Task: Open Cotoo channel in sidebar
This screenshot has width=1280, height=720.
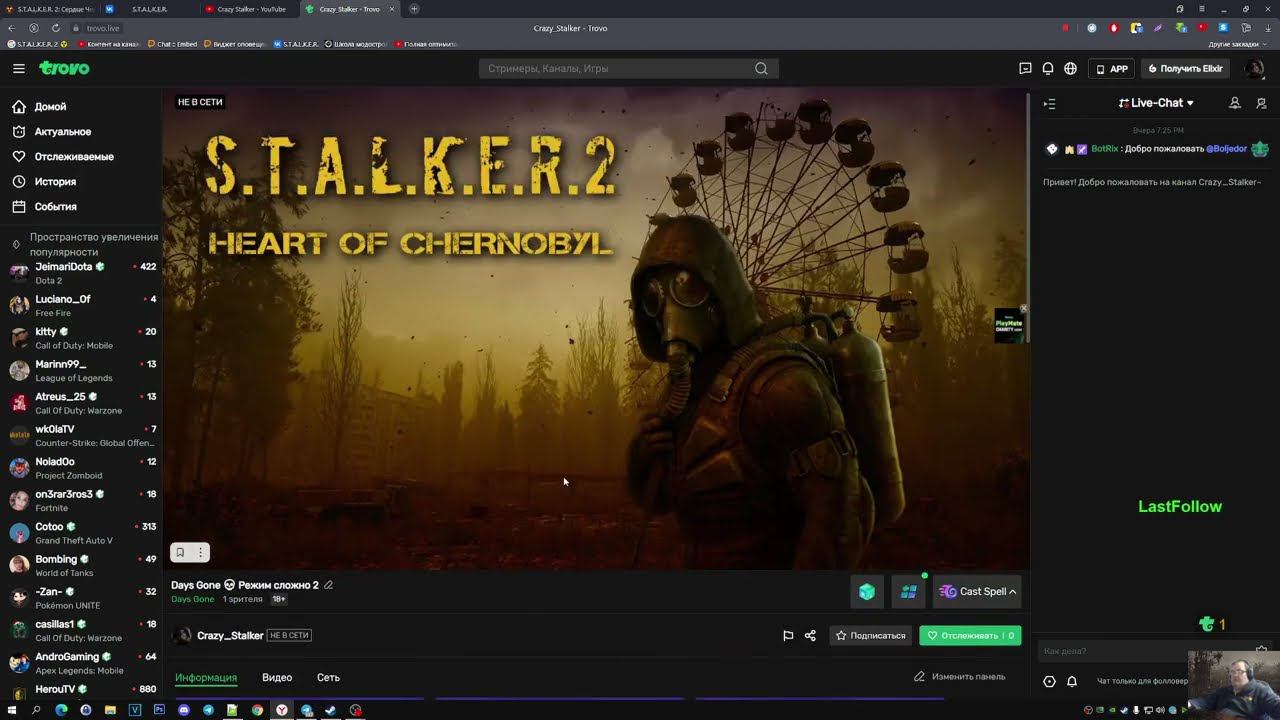Action: pyautogui.click(x=81, y=533)
